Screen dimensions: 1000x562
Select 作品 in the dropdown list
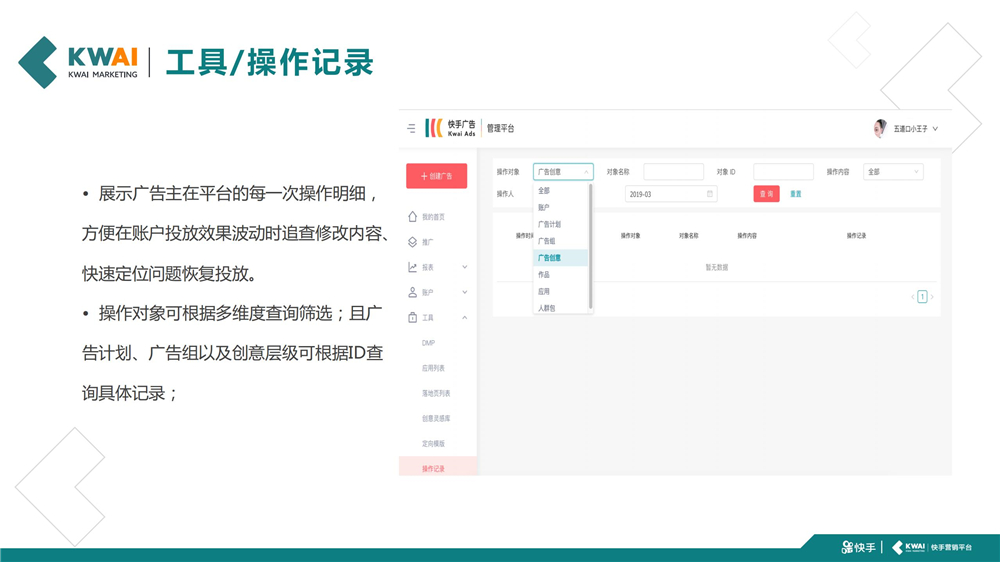(561, 275)
